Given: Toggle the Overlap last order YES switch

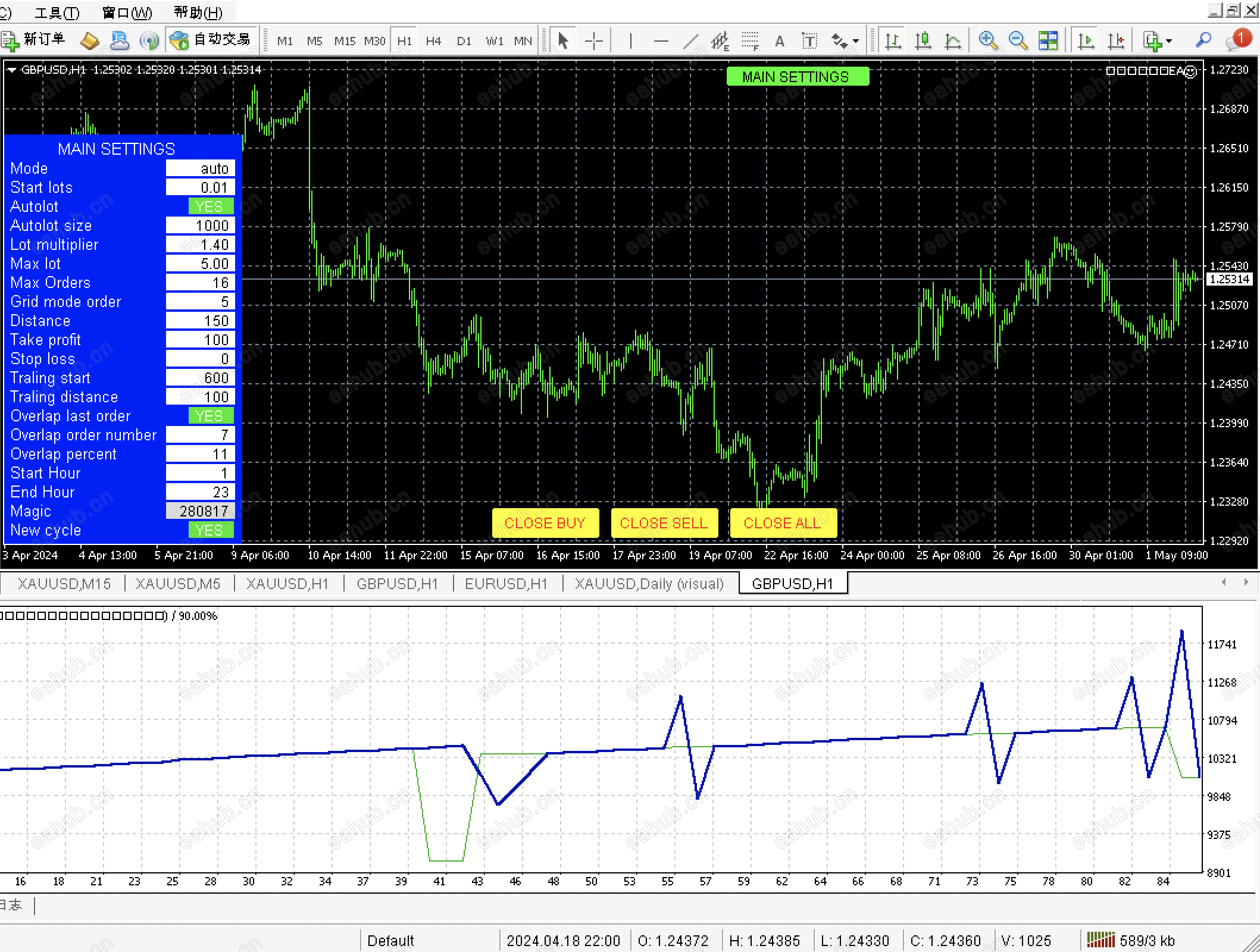Looking at the screenshot, I should (211, 416).
